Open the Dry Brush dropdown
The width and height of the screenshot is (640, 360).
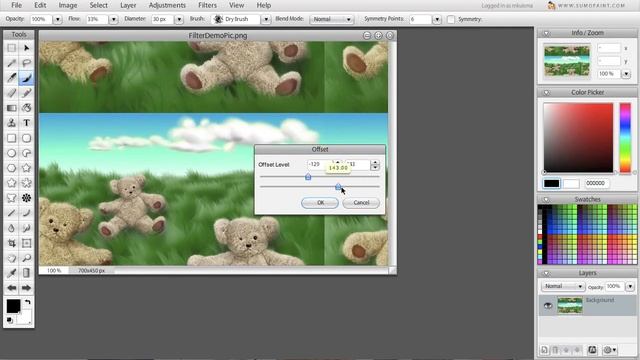coord(266,19)
